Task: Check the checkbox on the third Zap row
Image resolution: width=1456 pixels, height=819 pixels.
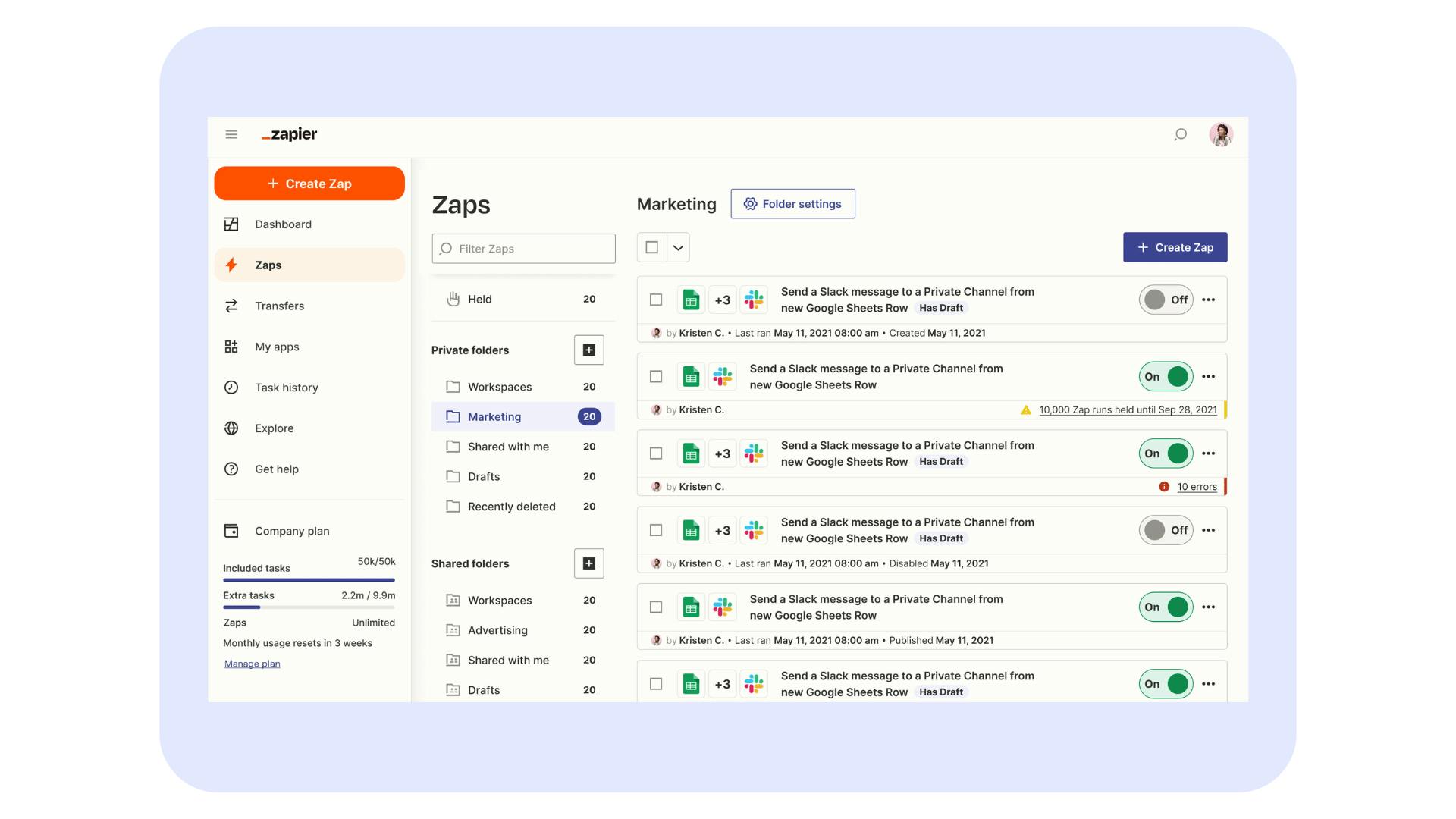Action: coord(656,453)
